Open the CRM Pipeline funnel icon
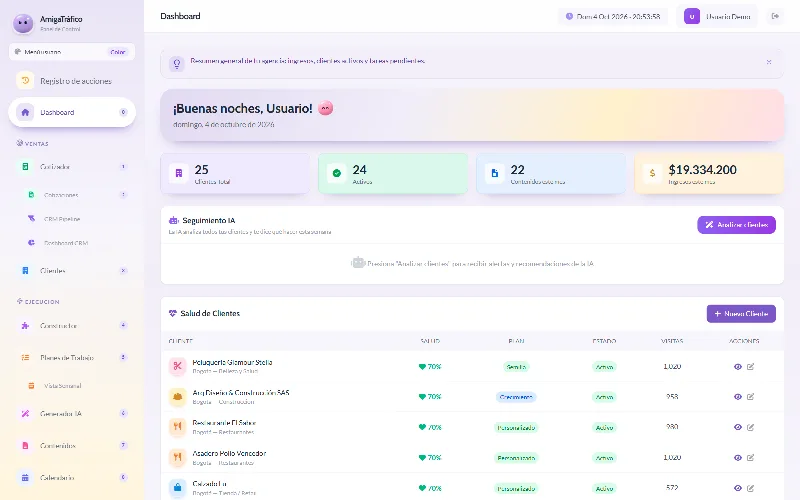Screen dimensions: 800x500 pyautogui.click(x=31, y=219)
